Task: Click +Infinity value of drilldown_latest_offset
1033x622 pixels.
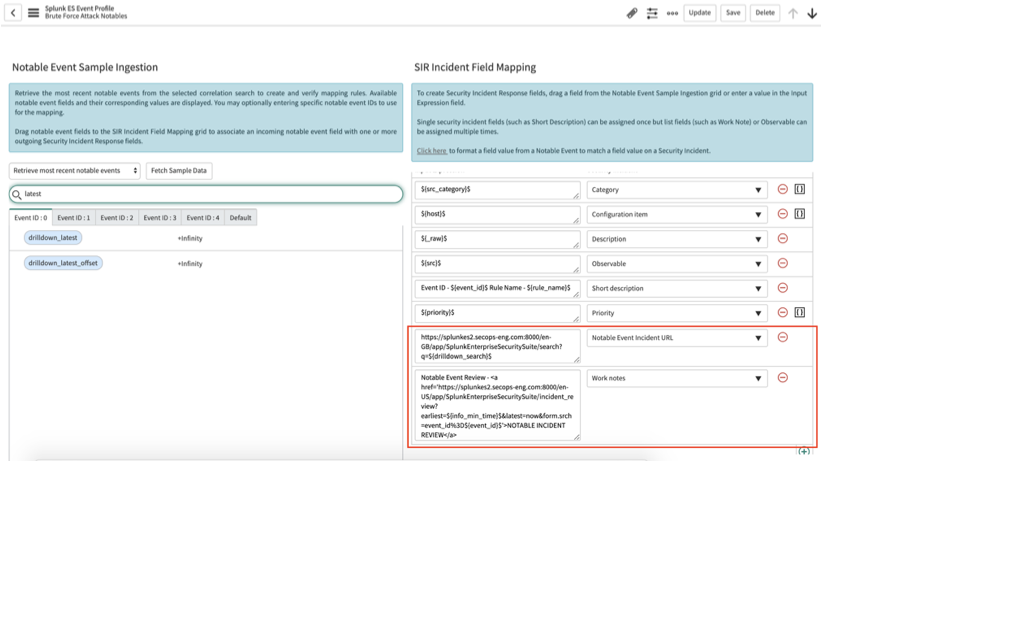Action: pos(190,264)
